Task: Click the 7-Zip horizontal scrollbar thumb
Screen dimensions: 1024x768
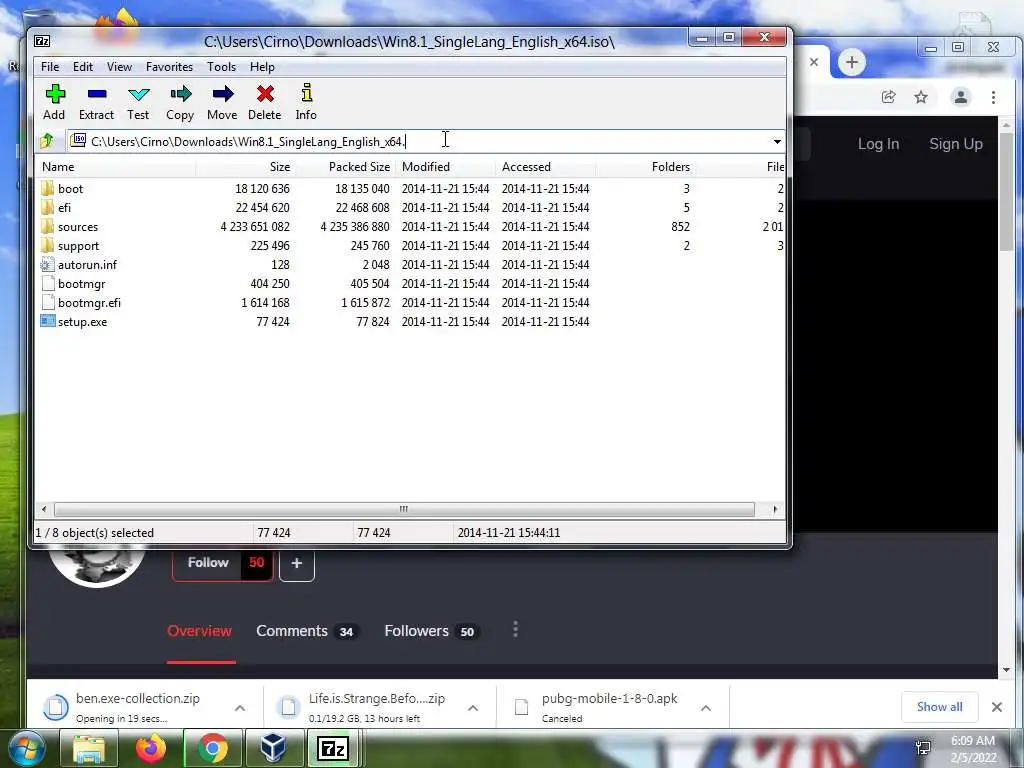Action: pos(404,509)
